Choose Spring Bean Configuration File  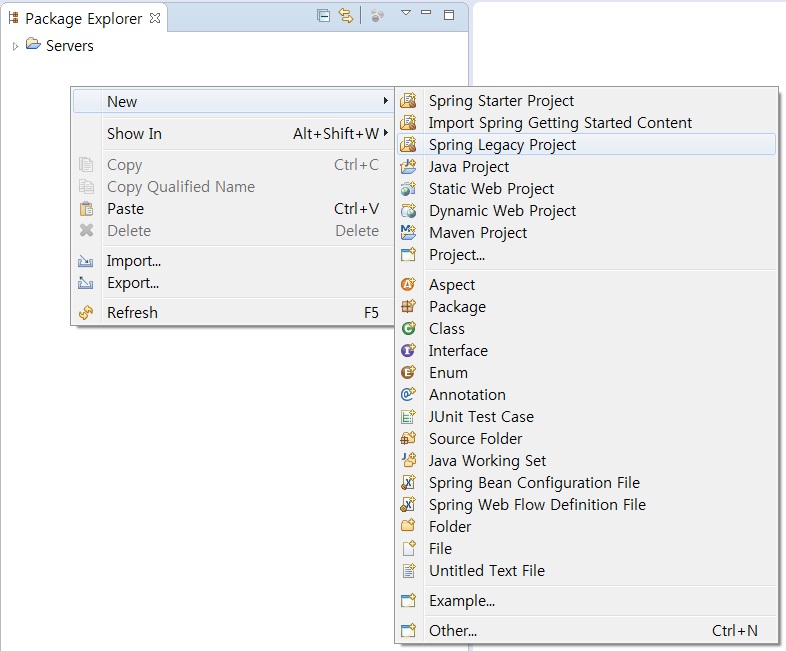[x=586, y=483]
